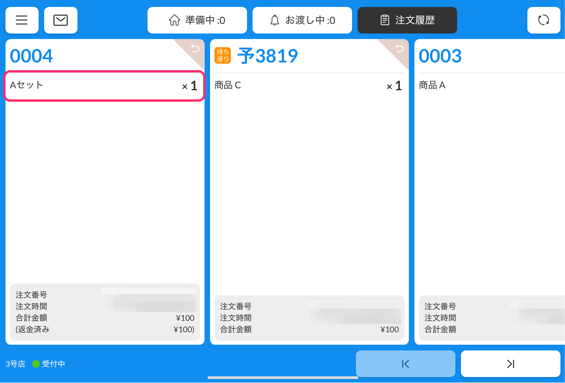Open the mail envelope messages
The image size is (565, 383).
pyautogui.click(x=61, y=20)
